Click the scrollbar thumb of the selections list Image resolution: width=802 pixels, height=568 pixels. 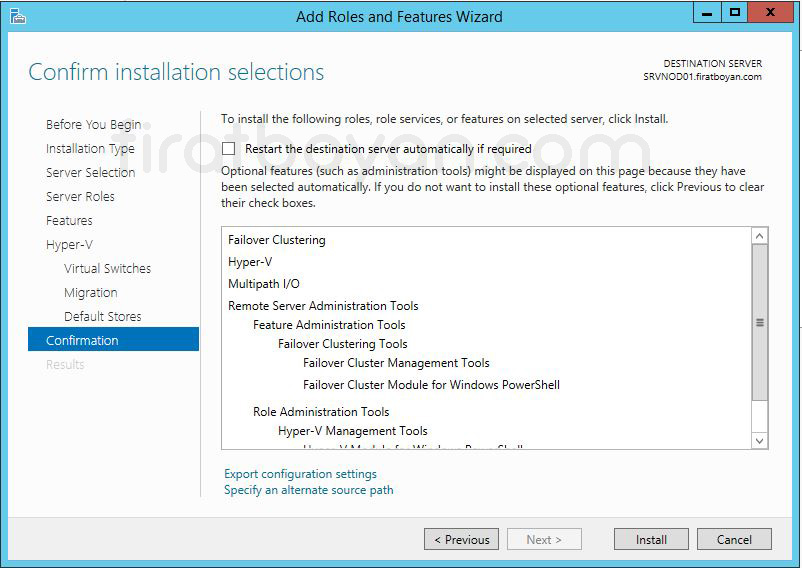760,322
